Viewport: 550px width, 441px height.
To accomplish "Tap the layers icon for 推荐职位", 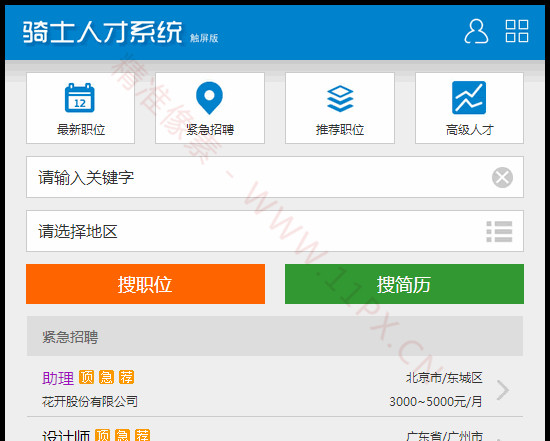I will tap(340, 98).
